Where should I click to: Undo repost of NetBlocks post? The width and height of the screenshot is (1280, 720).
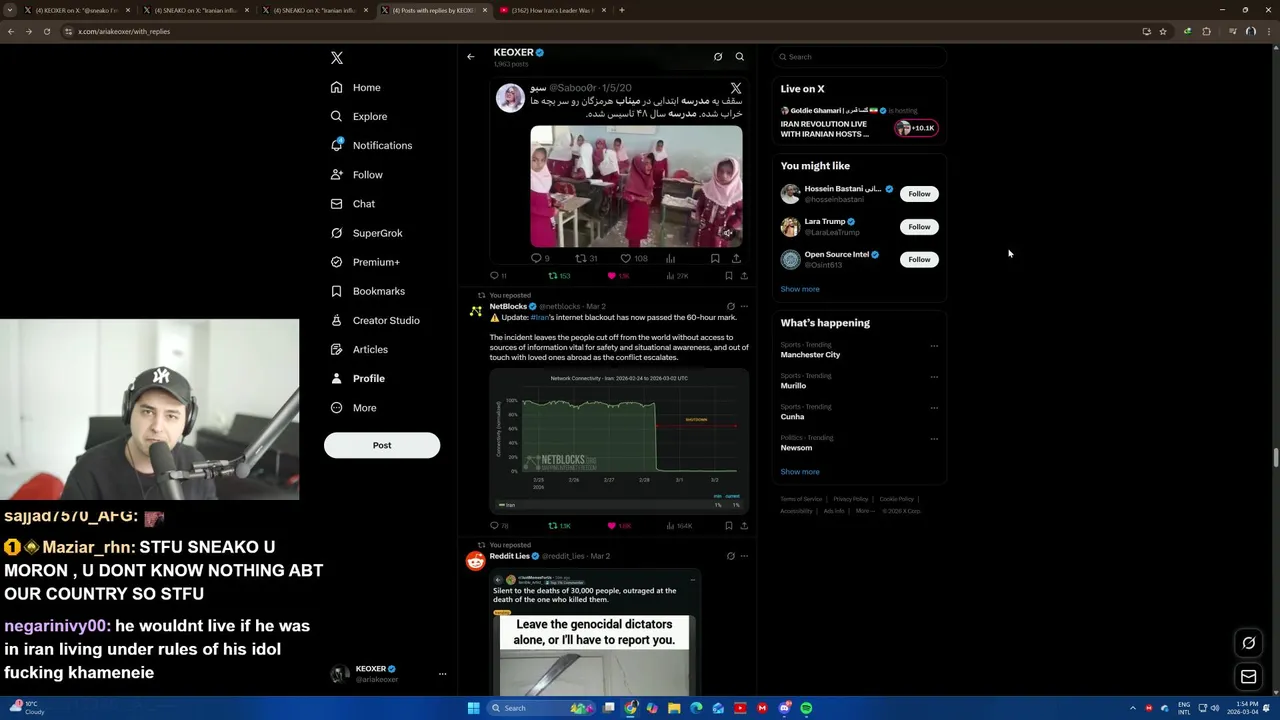point(559,526)
